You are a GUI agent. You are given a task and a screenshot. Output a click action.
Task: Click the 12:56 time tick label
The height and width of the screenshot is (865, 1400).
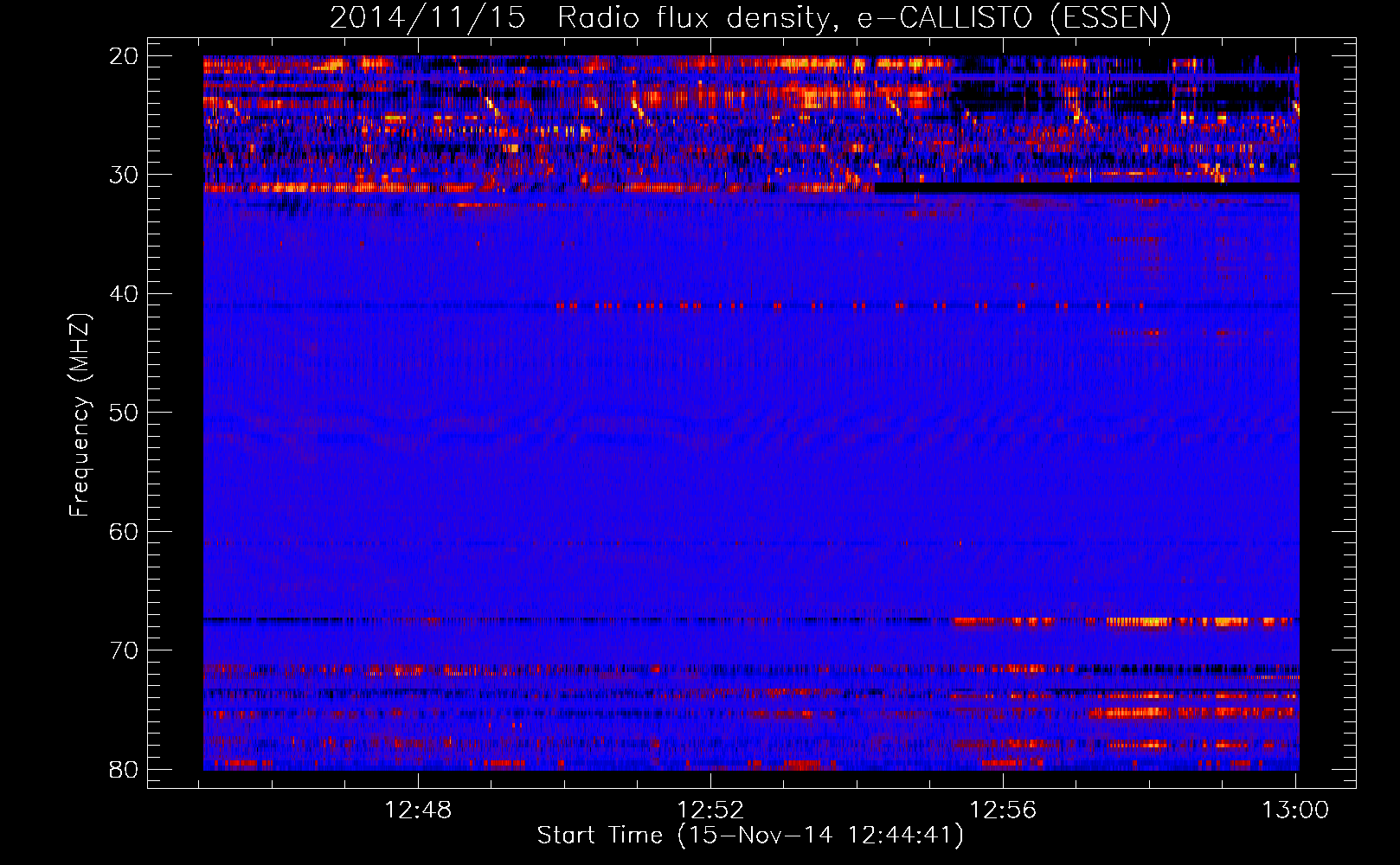click(x=1003, y=811)
